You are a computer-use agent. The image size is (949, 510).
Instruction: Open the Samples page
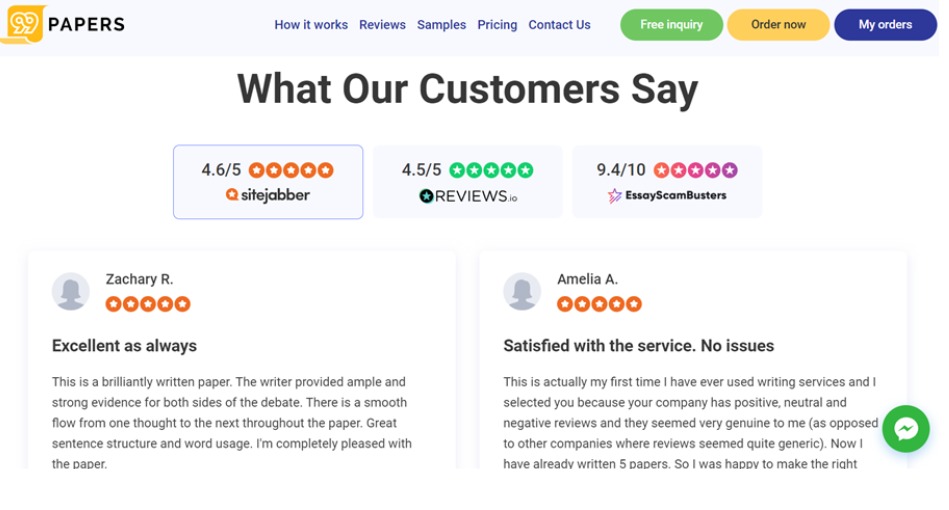pyautogui.click(x=441, y=25)
